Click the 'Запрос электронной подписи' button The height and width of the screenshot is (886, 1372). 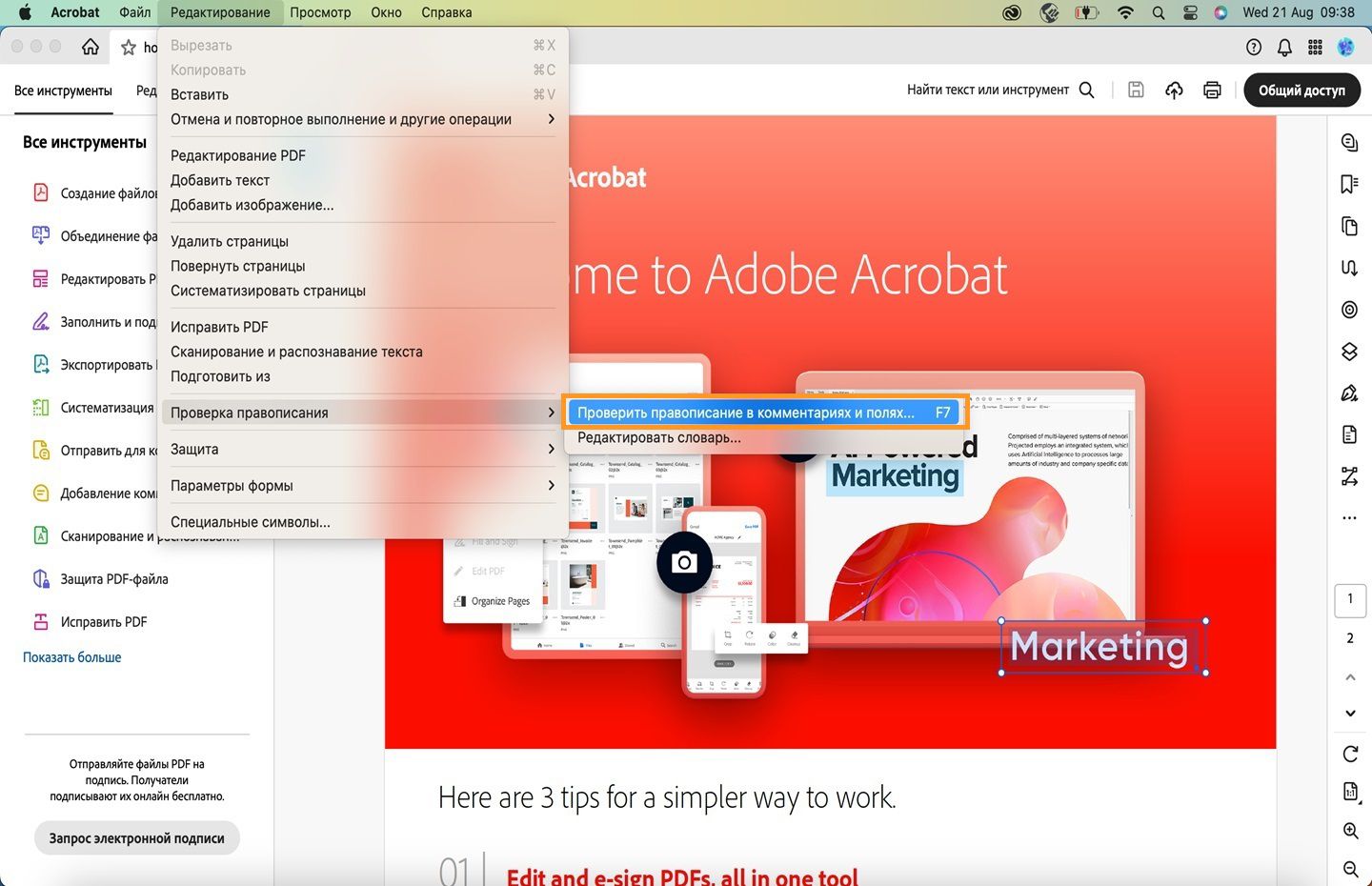pos(137,838)
